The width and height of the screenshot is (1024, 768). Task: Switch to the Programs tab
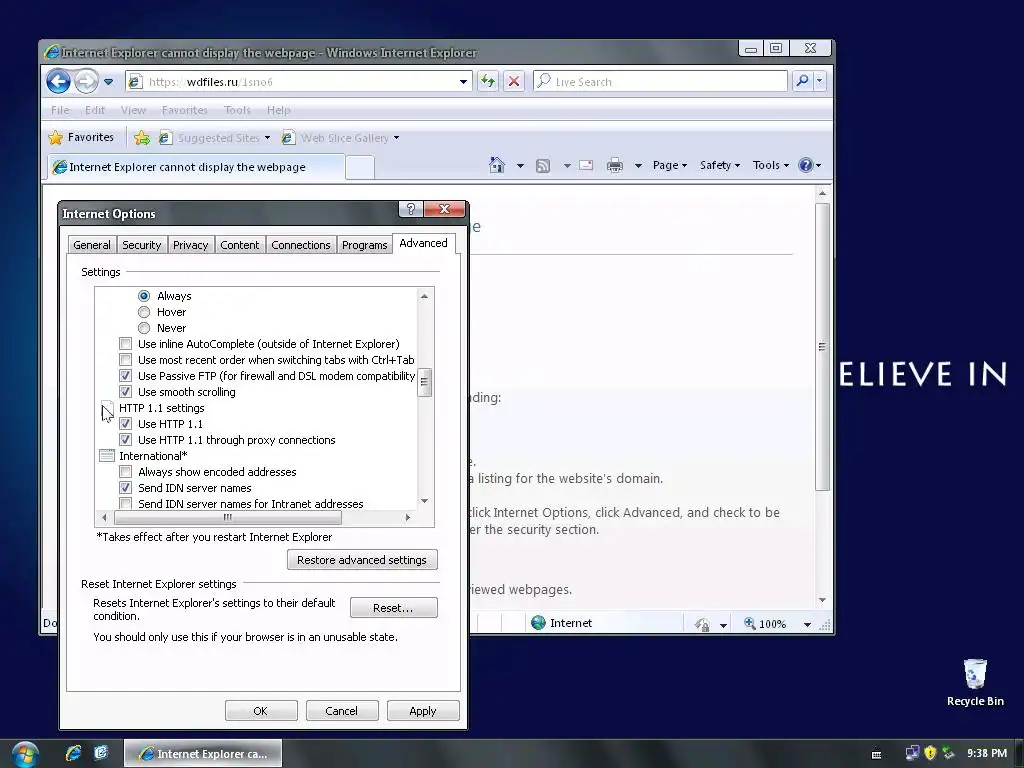click(x=364, y=245)
